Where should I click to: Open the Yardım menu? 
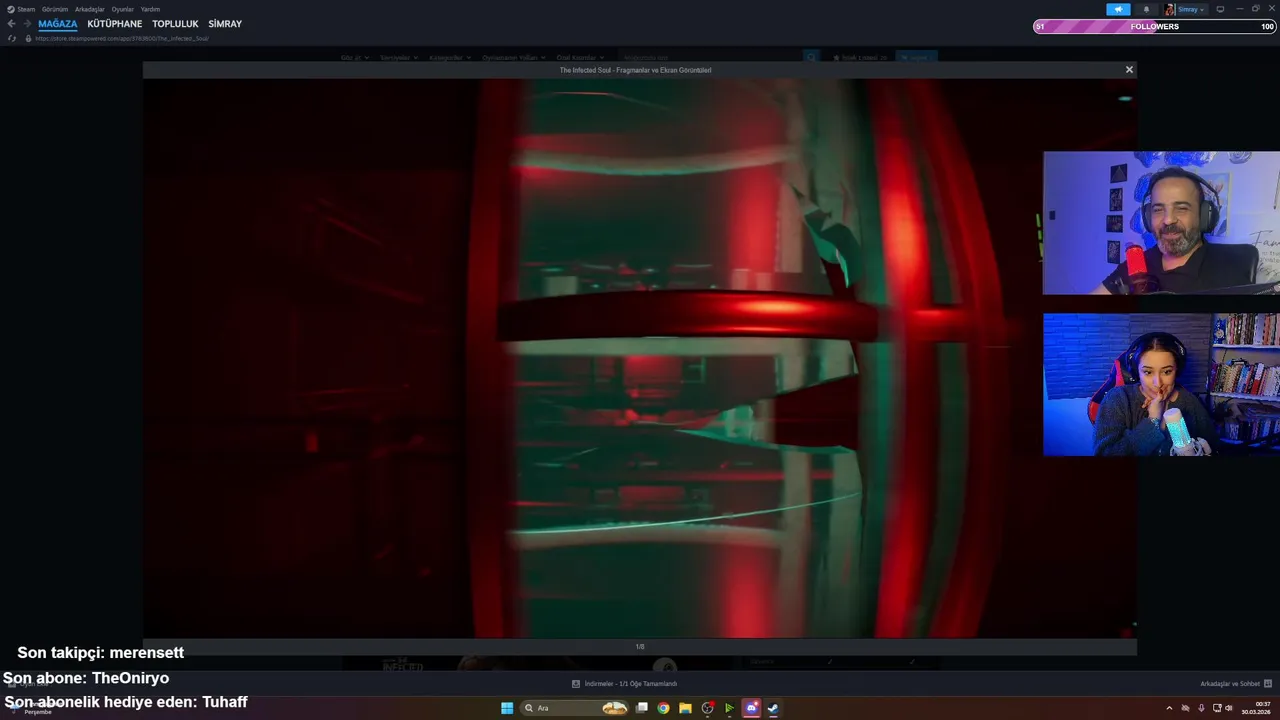(x=150, y=9)
